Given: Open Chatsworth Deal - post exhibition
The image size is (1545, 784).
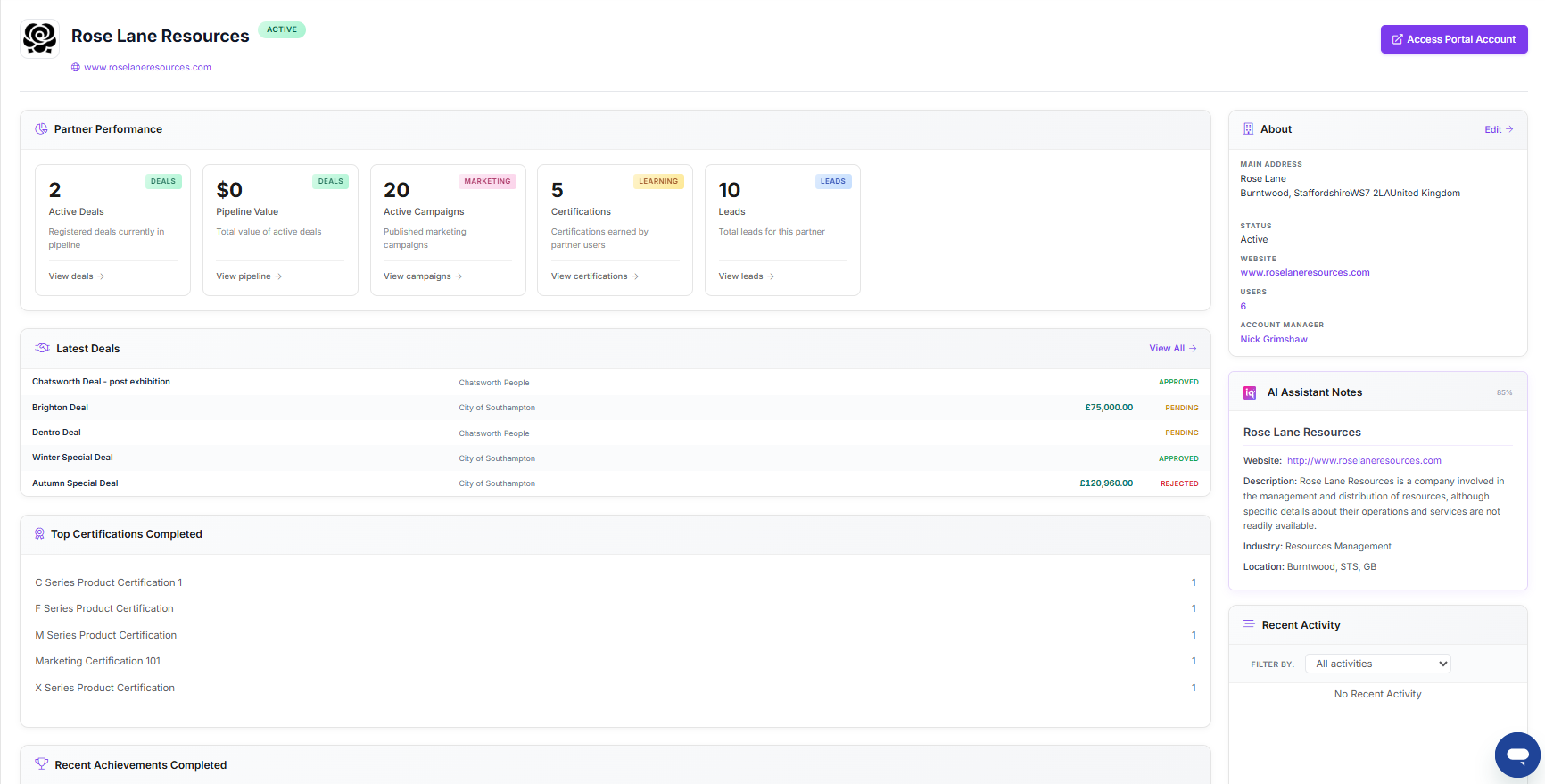Looking at the screenshot, I should [x=101, y=382].
